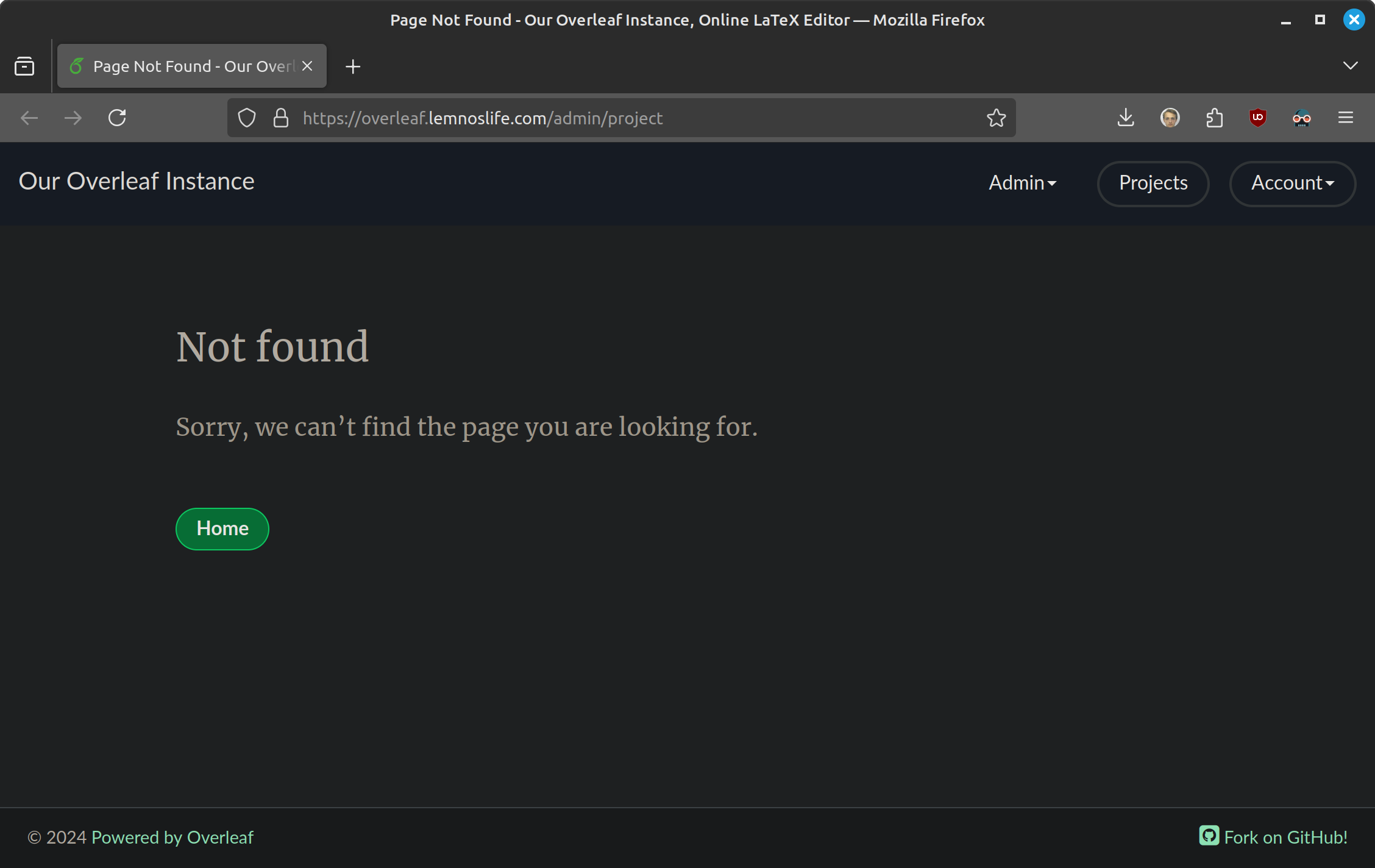Expand the Admin dropdown menu
The image size is (1375, 868).
(x=1022, y=183)
